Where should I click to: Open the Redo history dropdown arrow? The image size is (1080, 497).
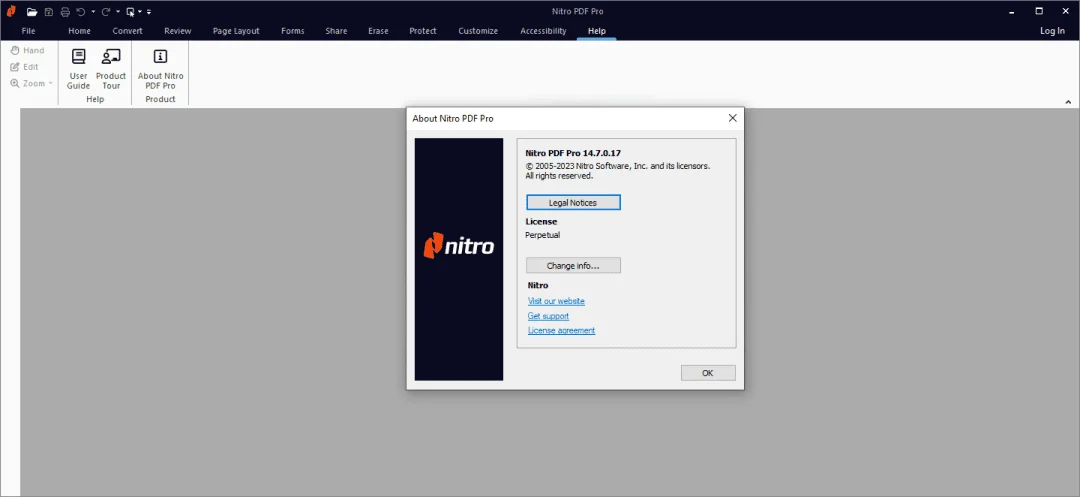click(x=118, y=12)
